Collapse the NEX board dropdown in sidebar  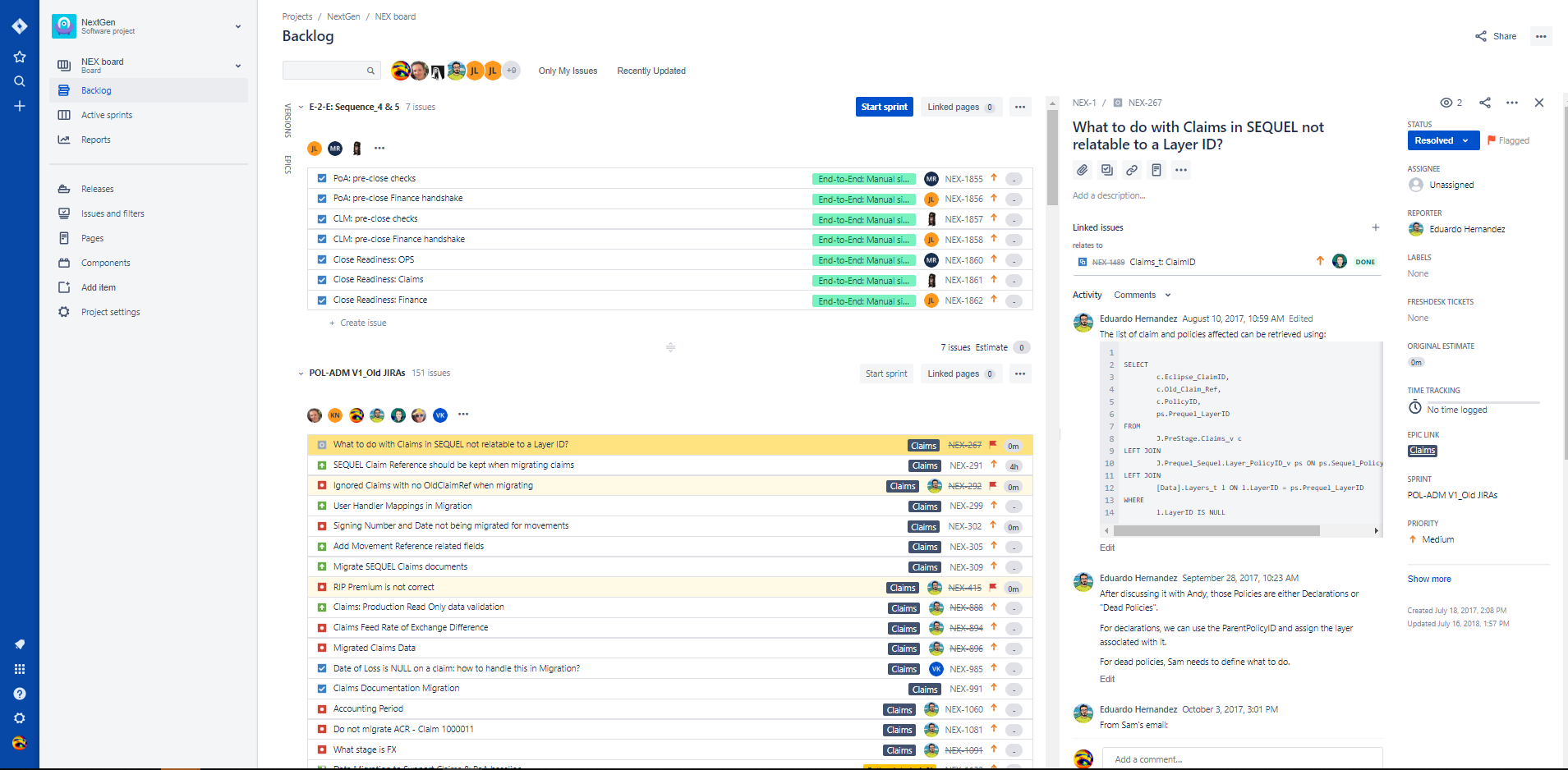coord(237,65)
